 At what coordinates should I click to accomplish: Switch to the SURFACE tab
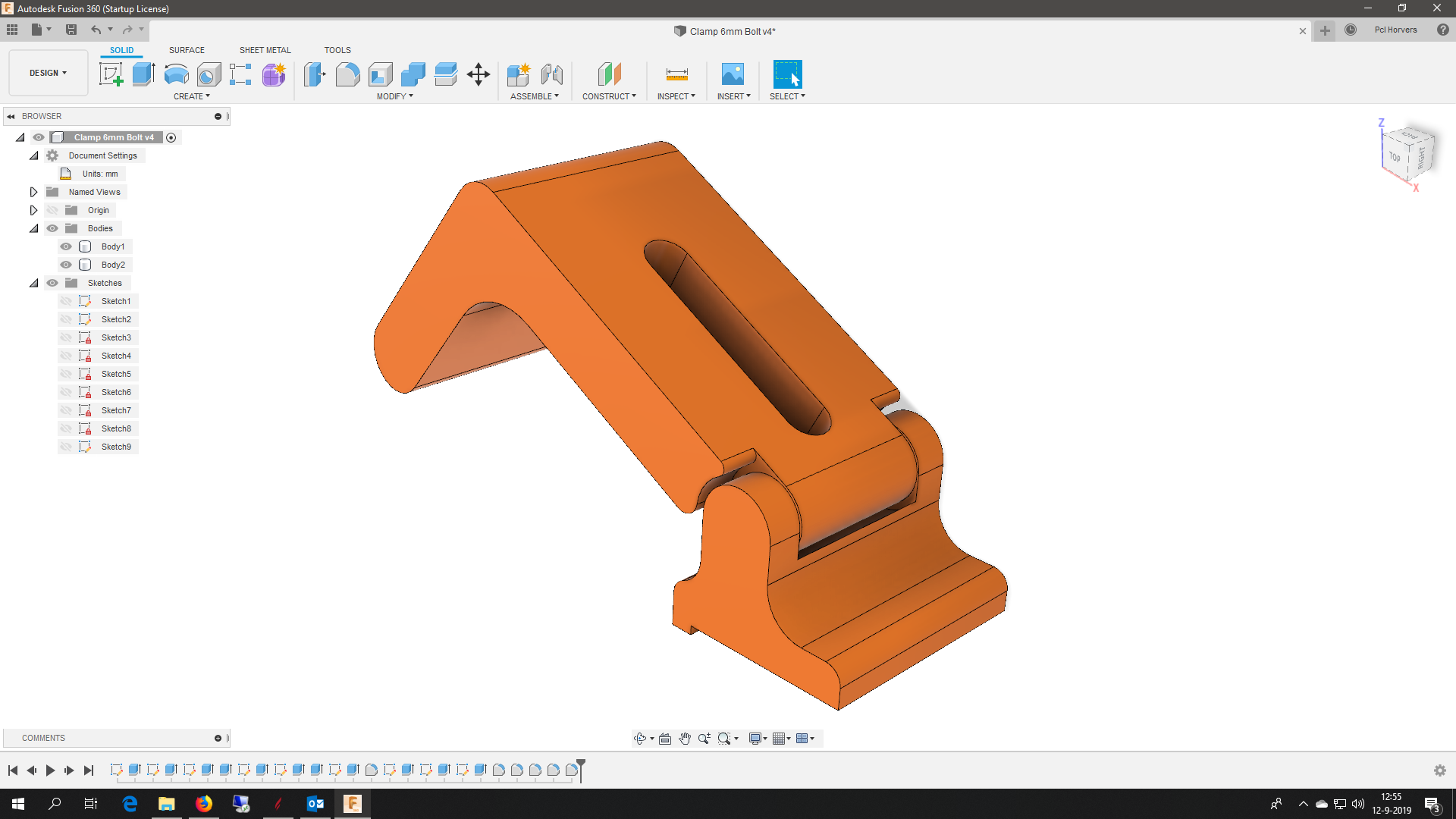point(187,50)
